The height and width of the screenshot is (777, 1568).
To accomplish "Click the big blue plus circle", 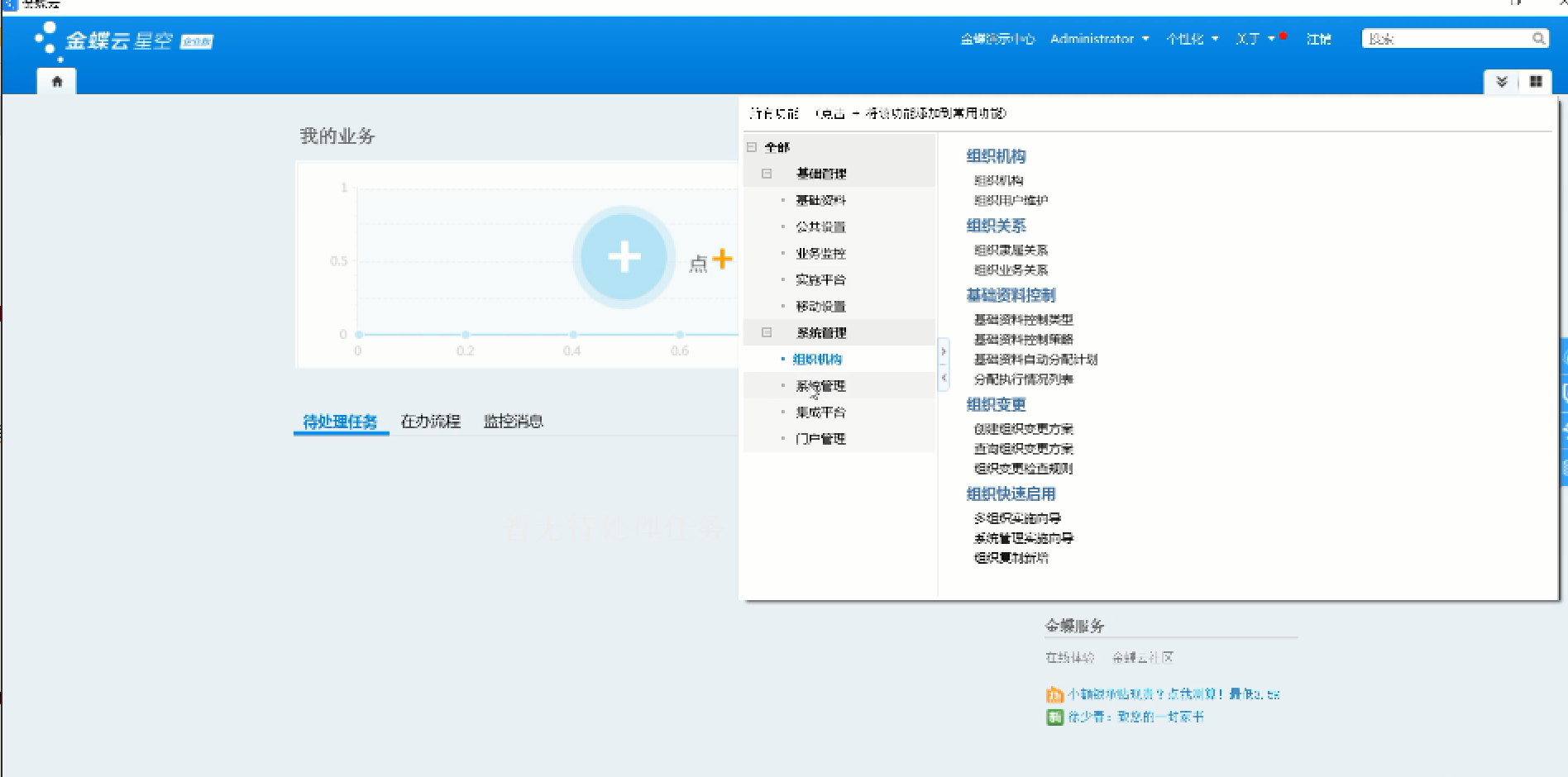I will (624, 257).
